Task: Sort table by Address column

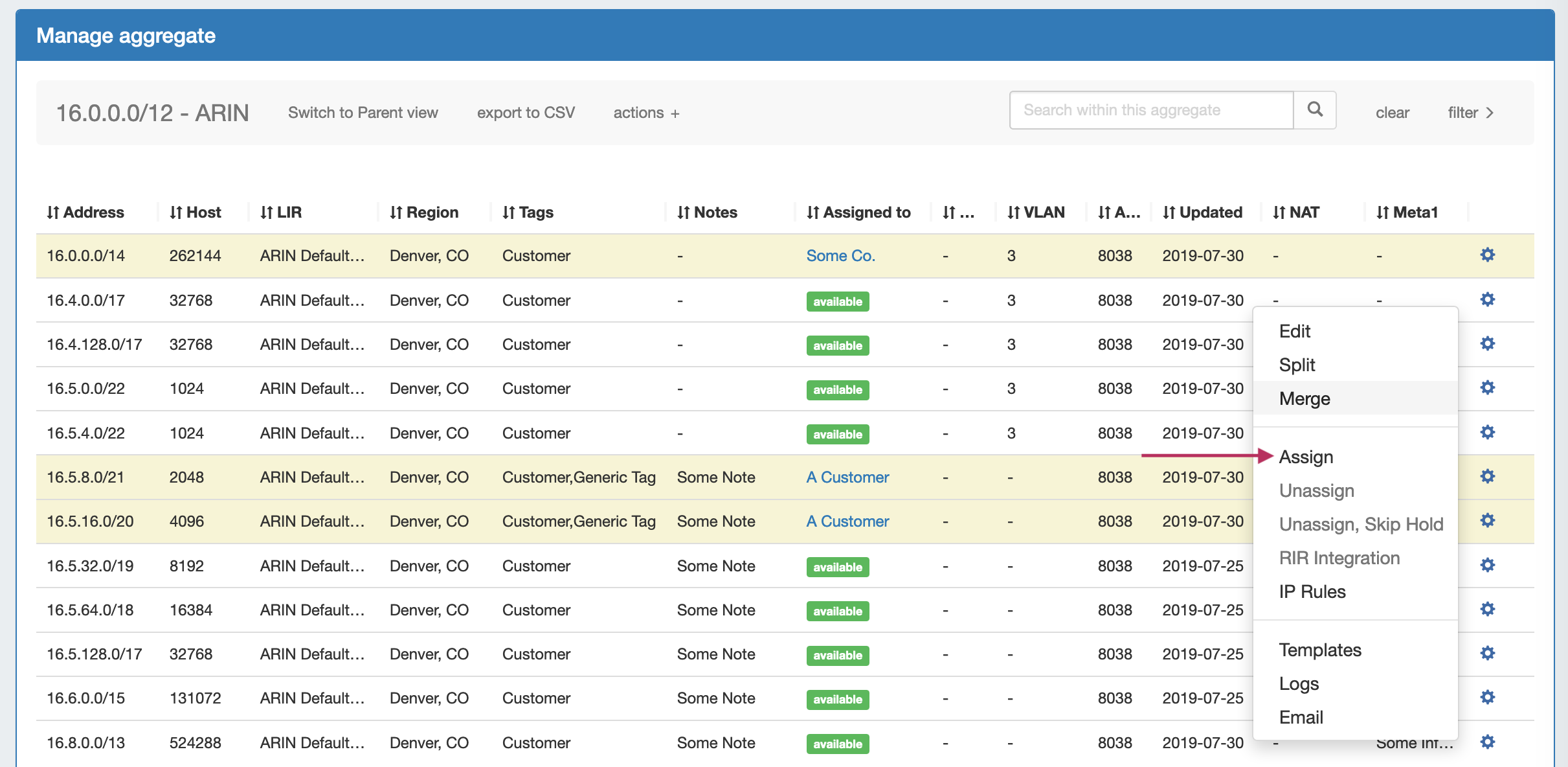Action: click(x=85, y=212)
